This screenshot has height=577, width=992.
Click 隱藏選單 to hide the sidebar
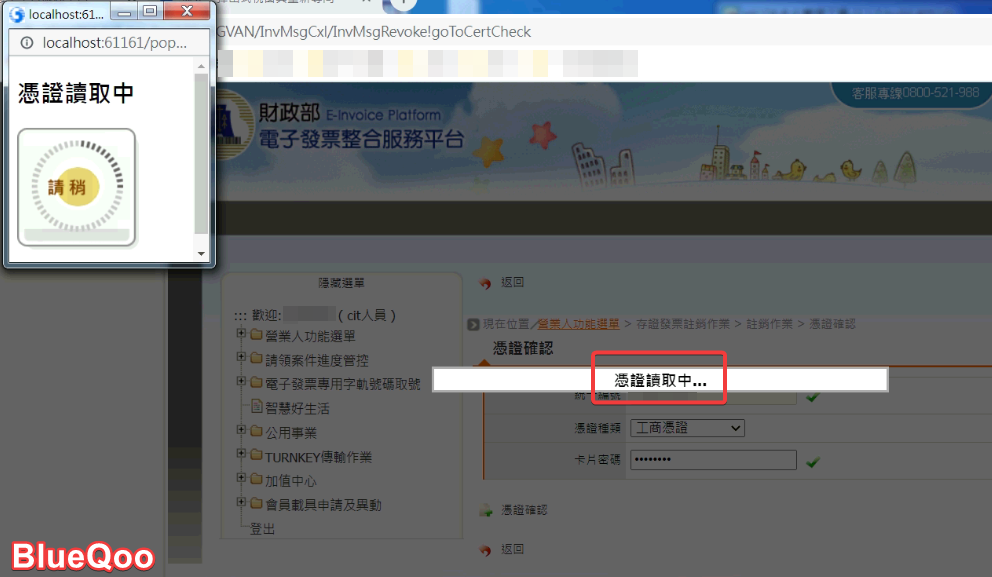(x=341, y=284)
